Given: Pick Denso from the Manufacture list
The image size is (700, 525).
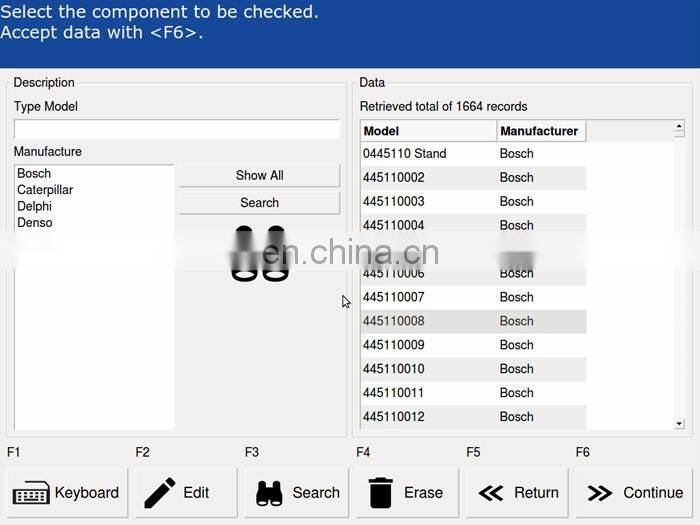Looking at the screenshot, I should coord(35,222).
